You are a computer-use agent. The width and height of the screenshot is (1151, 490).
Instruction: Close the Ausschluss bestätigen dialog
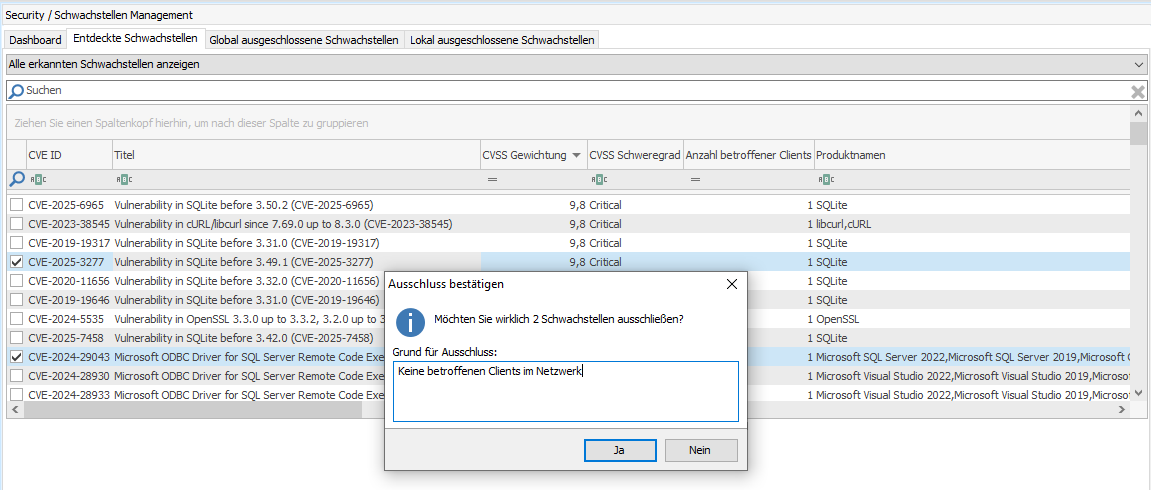pyautogui.click(x=731, y=284)
